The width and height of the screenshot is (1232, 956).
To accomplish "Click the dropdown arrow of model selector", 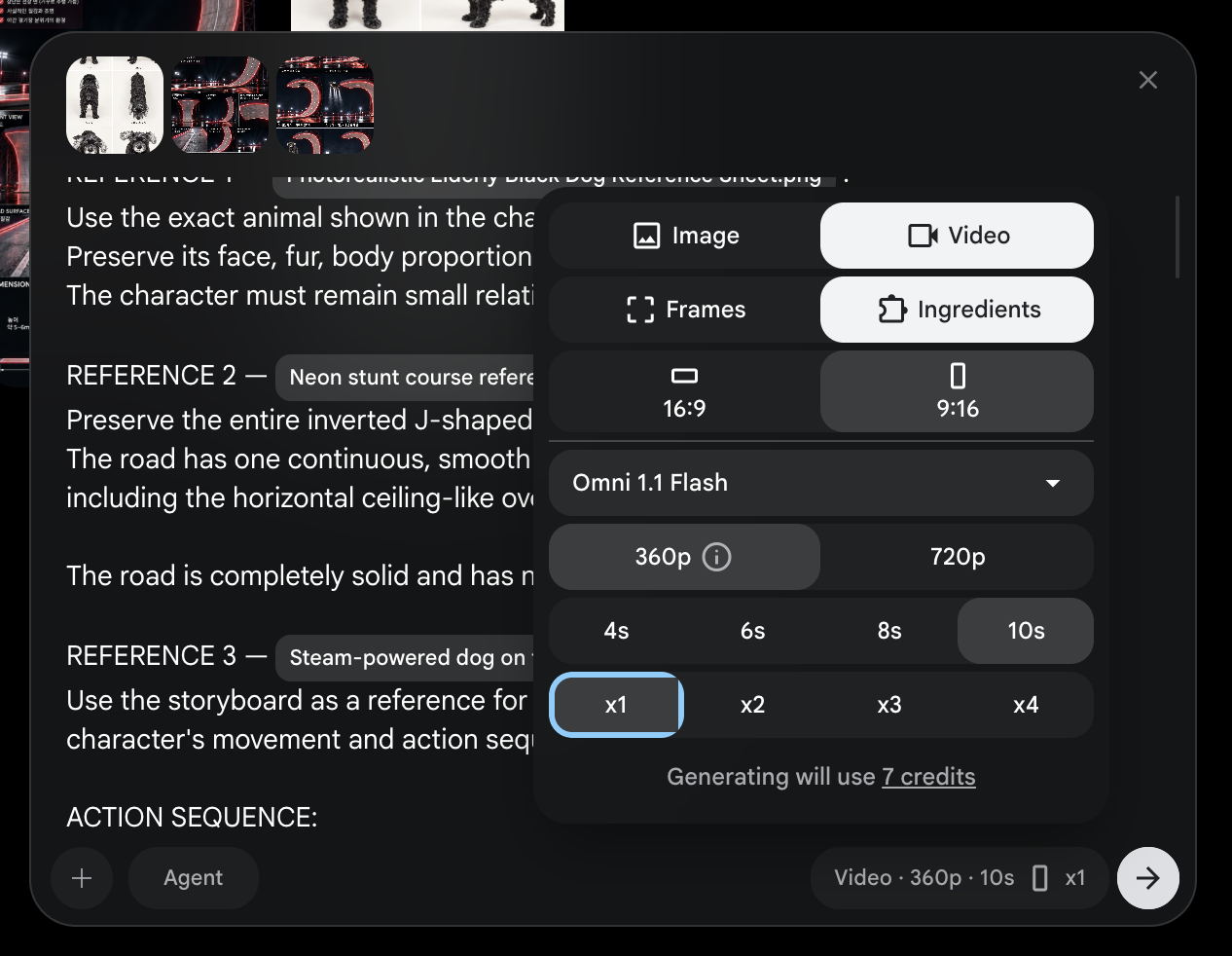I will point(1053,483).
